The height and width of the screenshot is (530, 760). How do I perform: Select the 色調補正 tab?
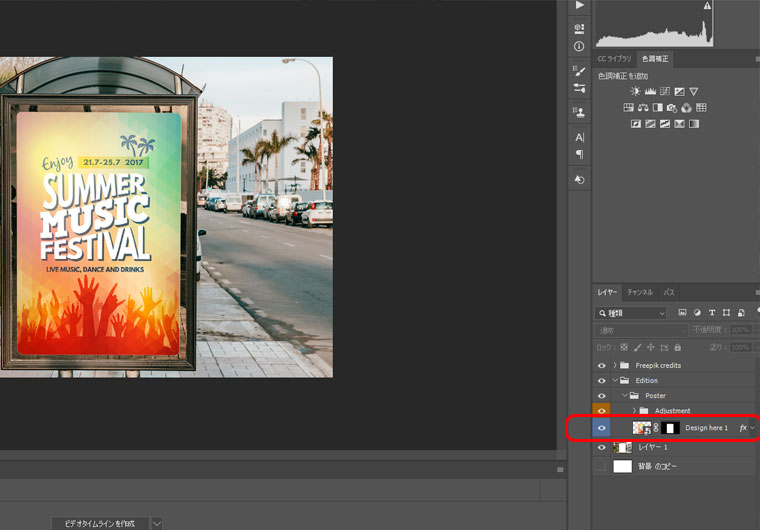[x=655, y=59]
